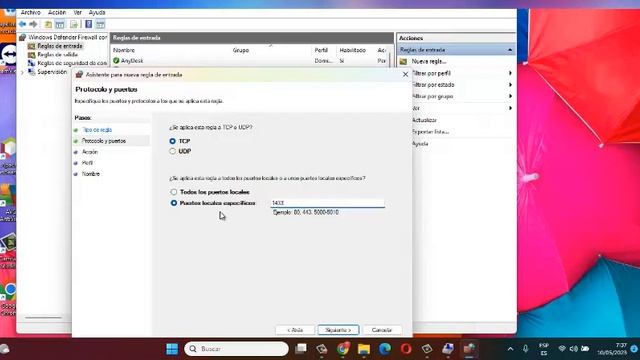This screenshot has width=640, height=360.
Task: Click Exportar lista in Acciones pane
Action: pos(431,132)
